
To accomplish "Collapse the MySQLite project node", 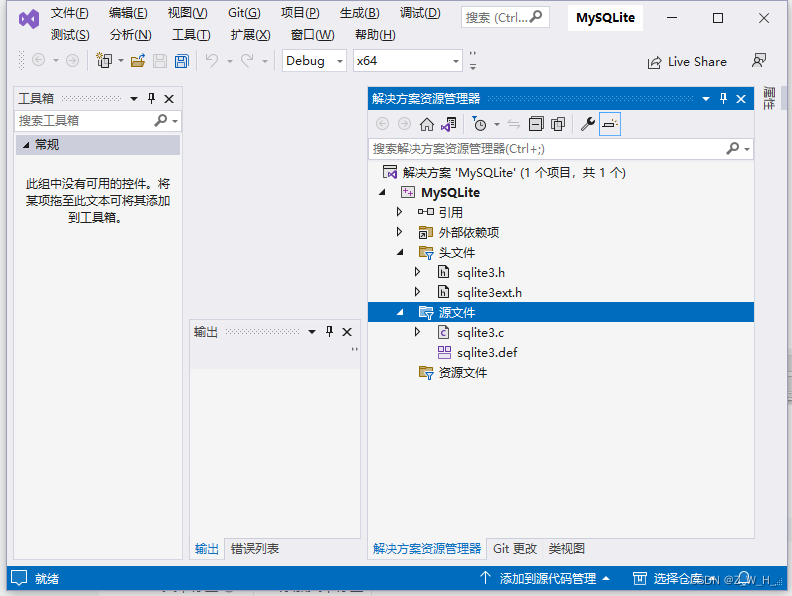I will click(382, 192).
